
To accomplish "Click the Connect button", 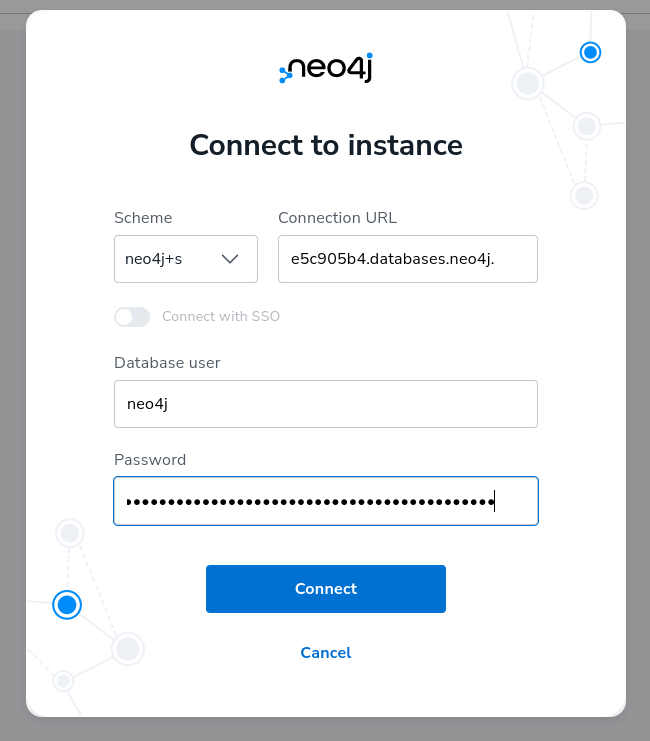I will coord(326,589).
